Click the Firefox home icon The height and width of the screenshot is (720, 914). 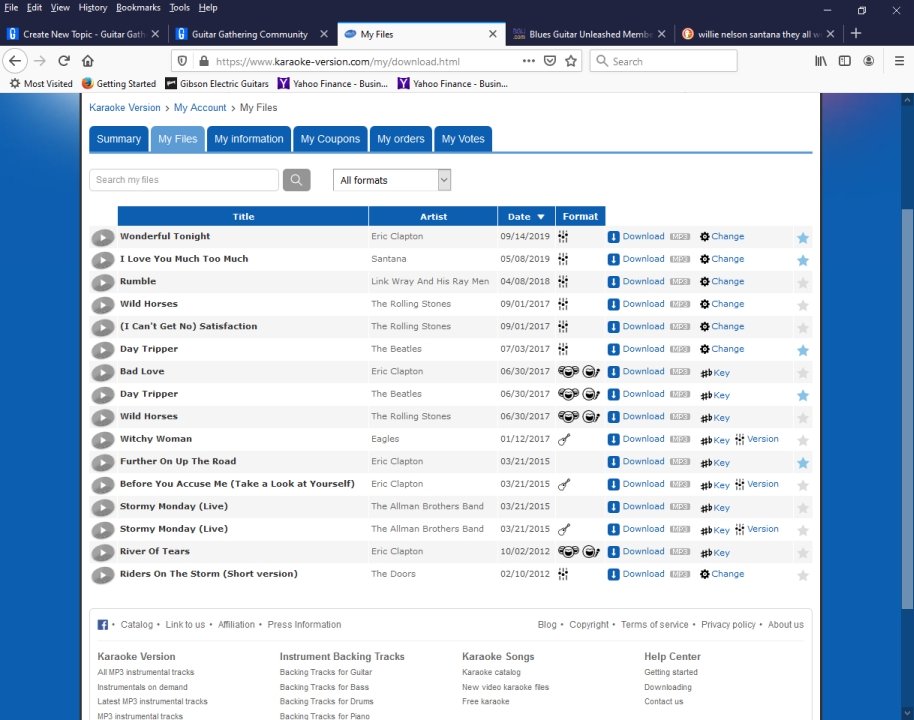pos(87,61)
